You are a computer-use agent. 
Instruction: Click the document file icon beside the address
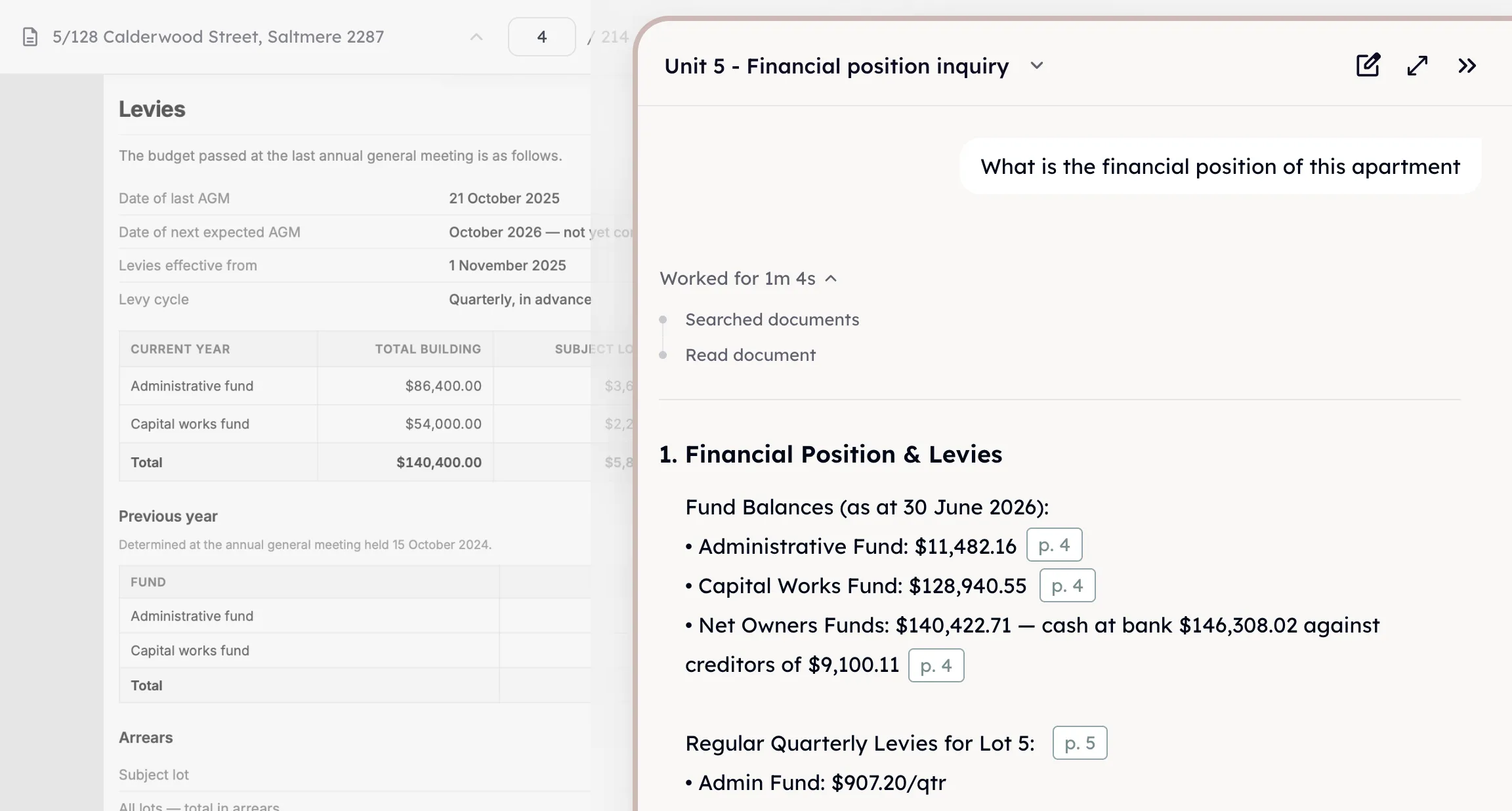(30, 37)
